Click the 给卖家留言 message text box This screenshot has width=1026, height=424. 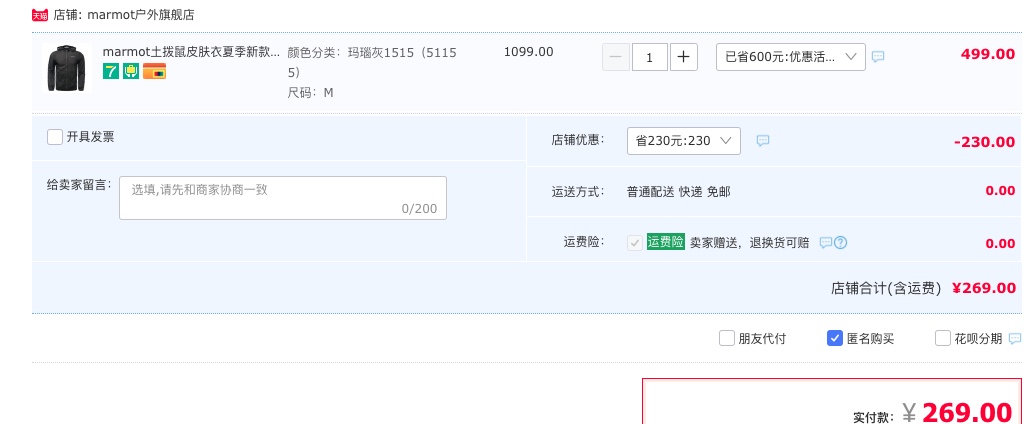pyautogui.click(x=283, y=198)
